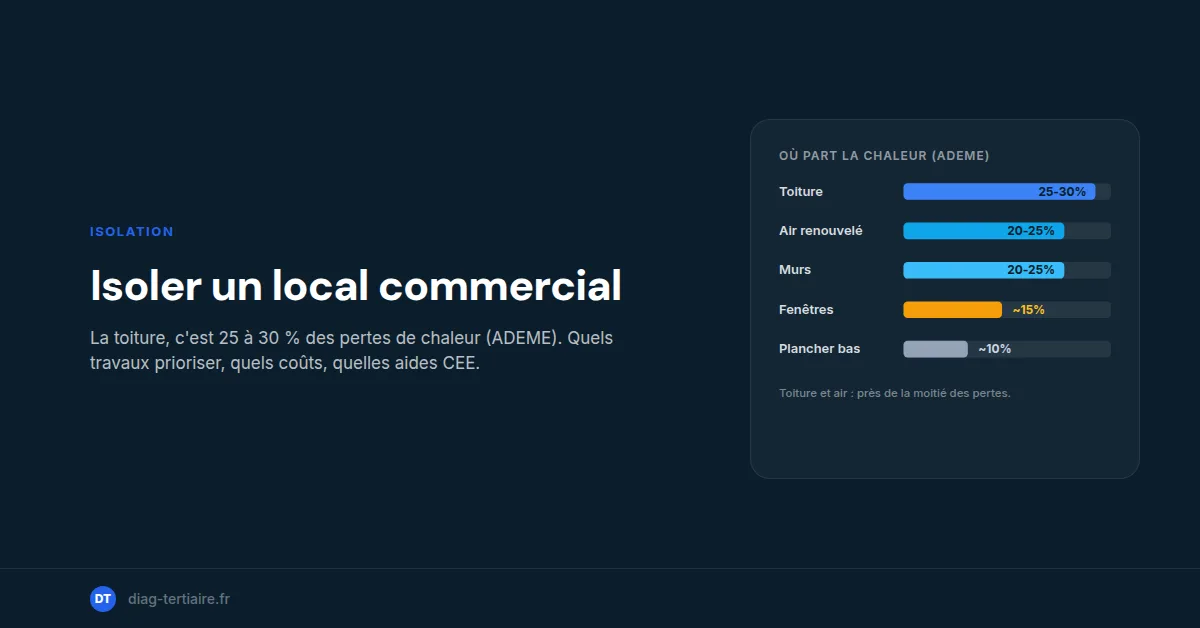Click the Toiture 25-30% bar

tap(1000, 192)
